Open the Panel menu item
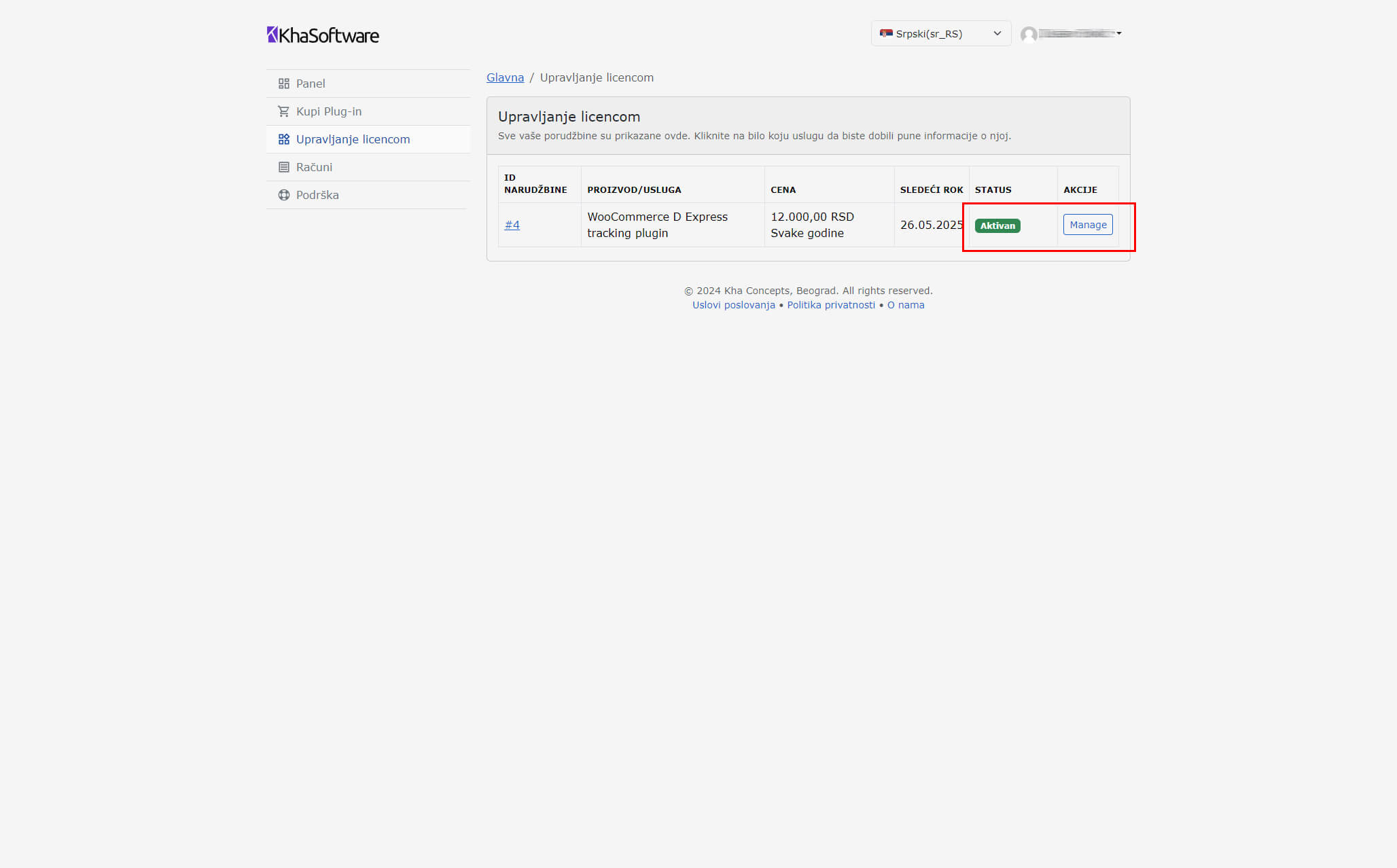This screenshot has width=1397, height=868. click(x=368, y=84)
